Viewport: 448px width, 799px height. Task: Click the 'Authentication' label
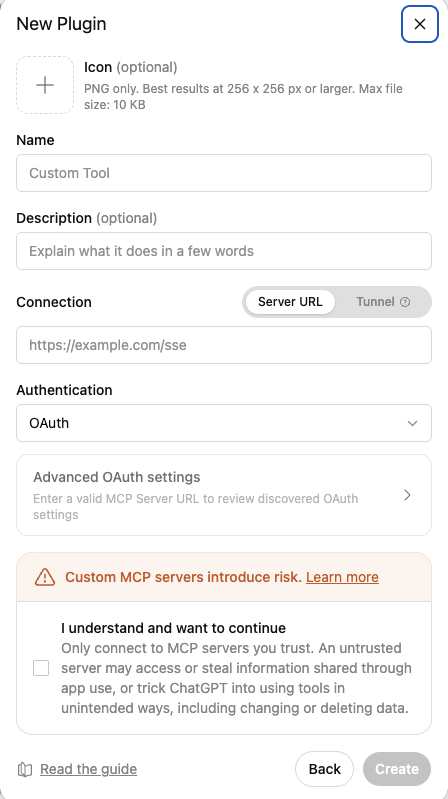coord(64,390)
